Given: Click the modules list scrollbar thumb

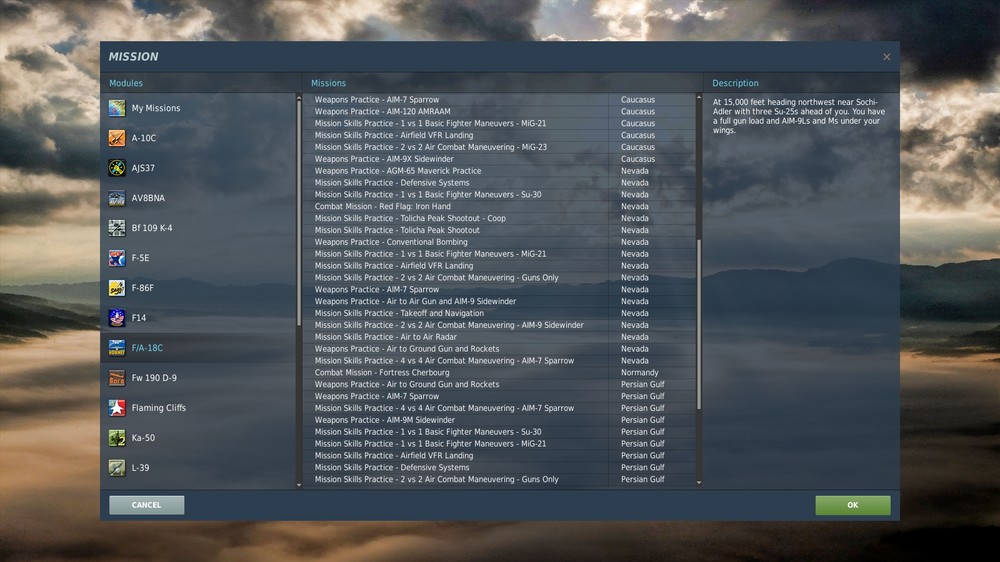Looking at the screenshot, I should (x=299, y=213).
